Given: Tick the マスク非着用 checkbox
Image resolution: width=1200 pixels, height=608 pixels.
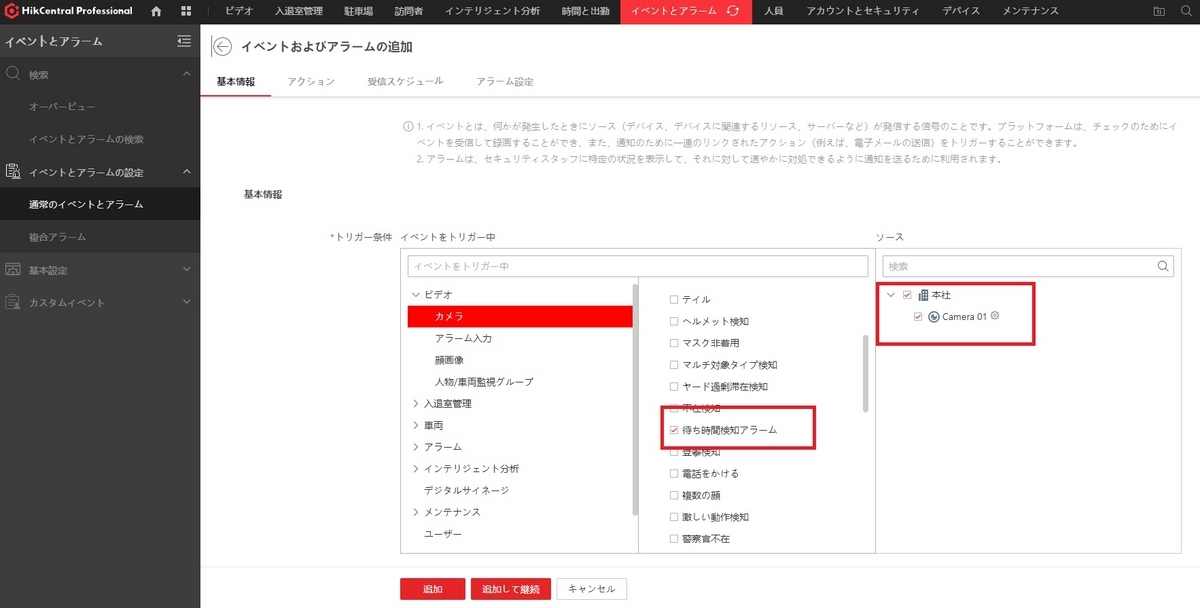Looking at the screenshot, I should (x=673, y=343).
